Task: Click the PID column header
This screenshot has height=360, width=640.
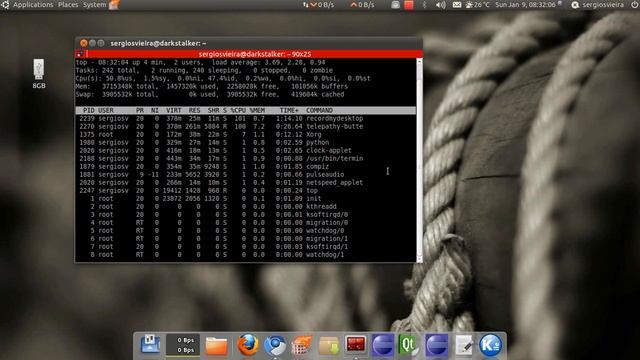Action: [89, 110]
